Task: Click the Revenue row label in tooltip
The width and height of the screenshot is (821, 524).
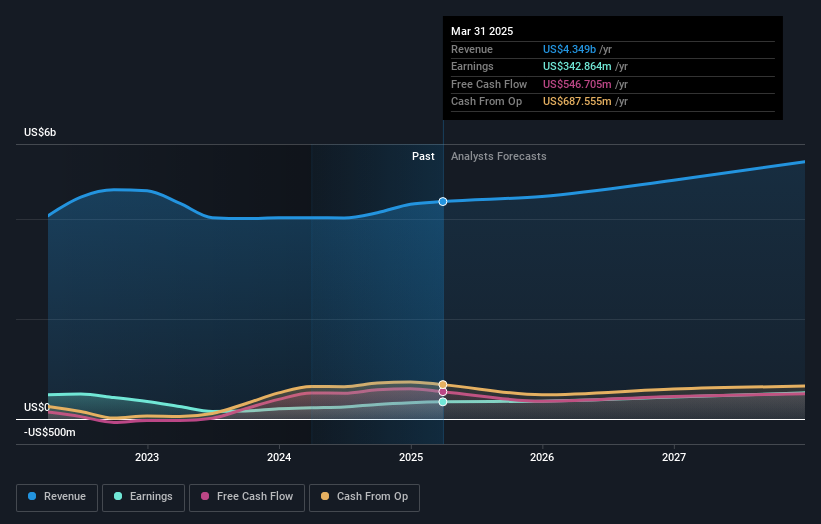Action: [x=472, y=49]
